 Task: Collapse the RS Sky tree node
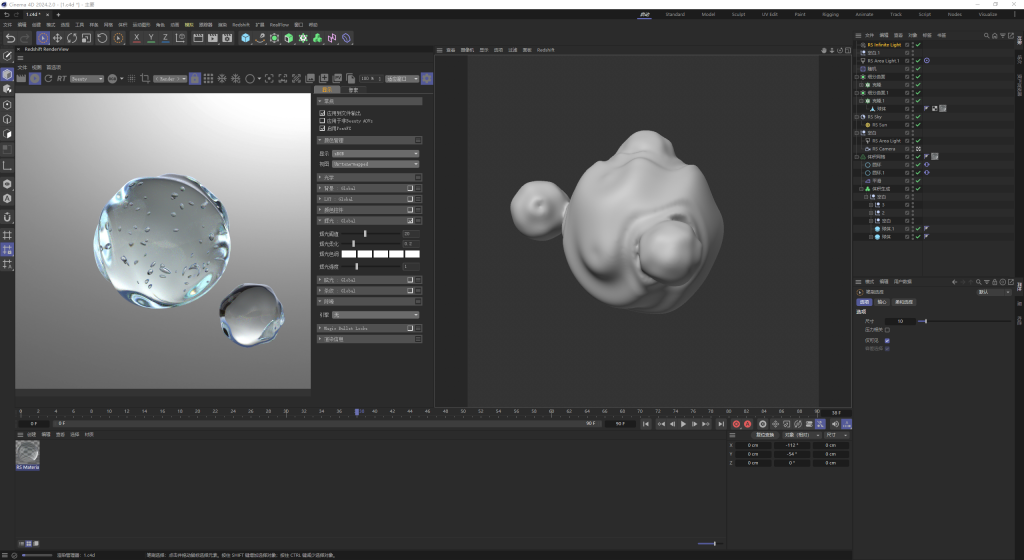[857, 117]
